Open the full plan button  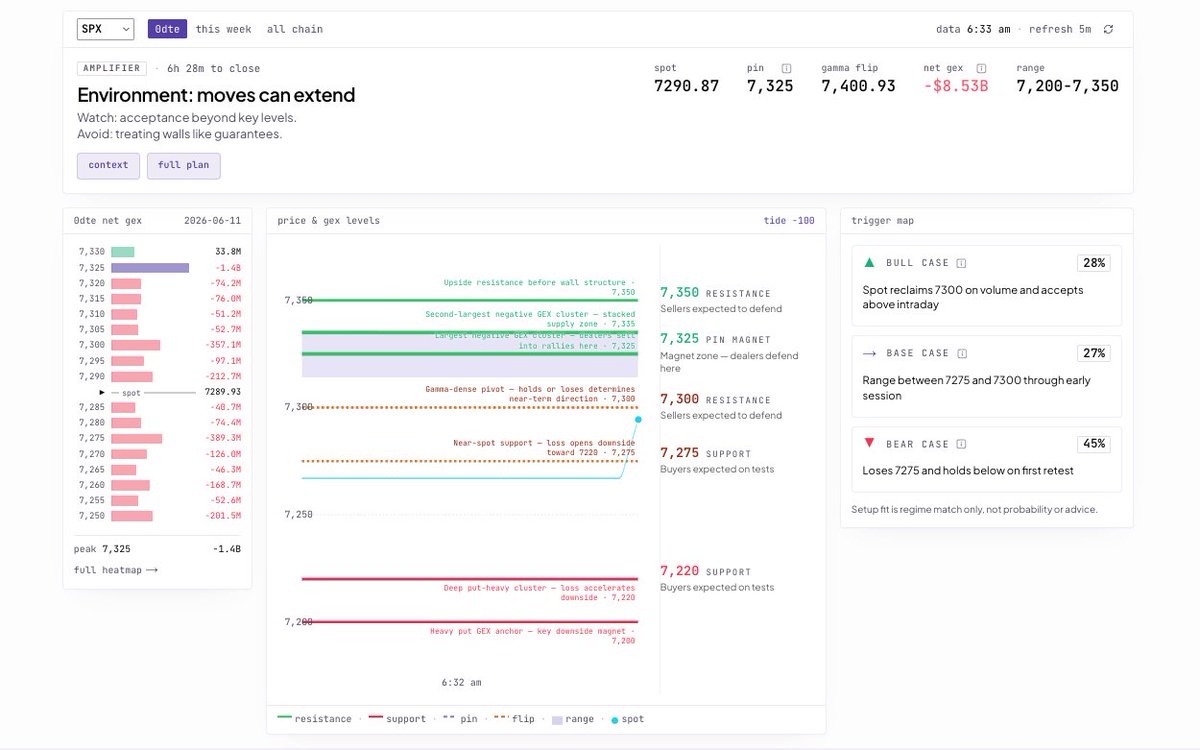[x=183, y=165]
